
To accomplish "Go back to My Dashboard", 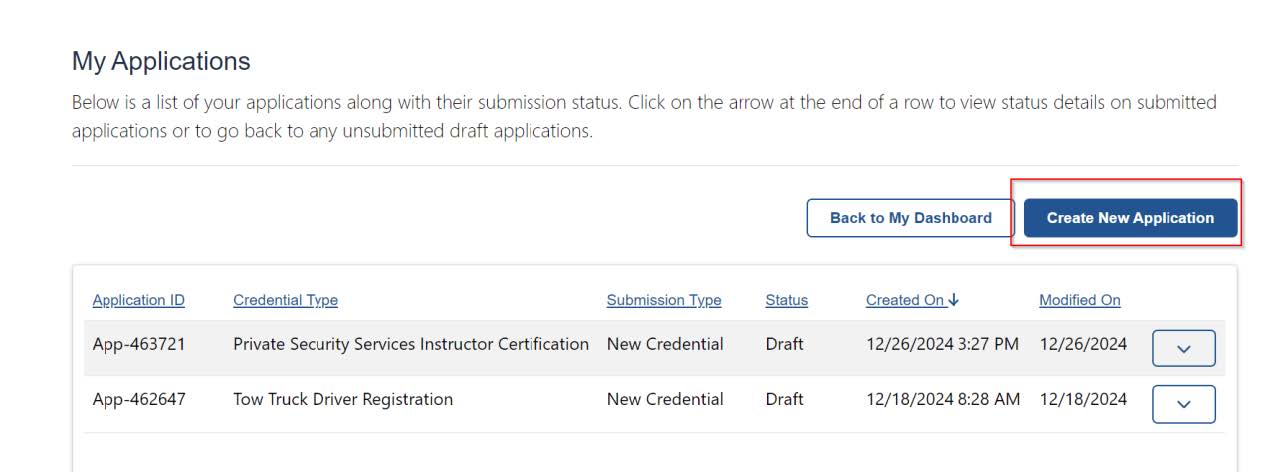I will click(x=910, y=218).
